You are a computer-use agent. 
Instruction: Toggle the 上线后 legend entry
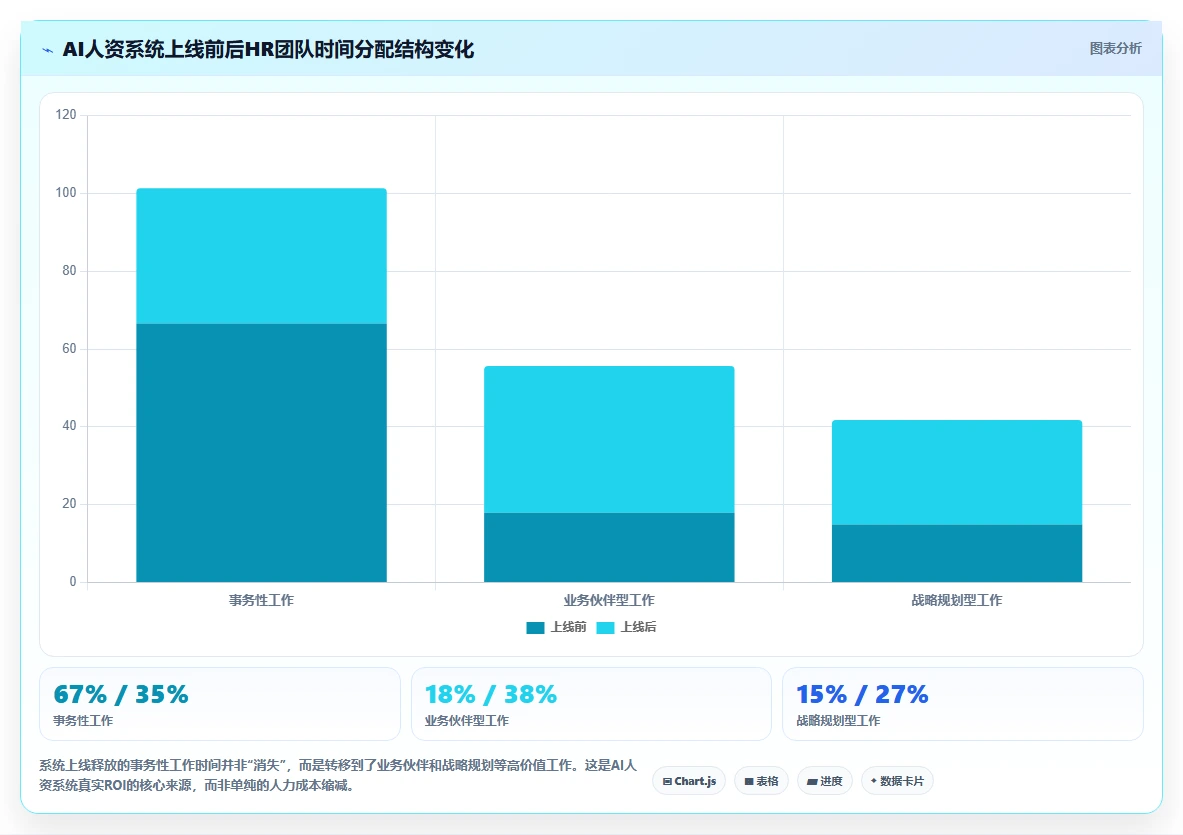click(626, 627)
